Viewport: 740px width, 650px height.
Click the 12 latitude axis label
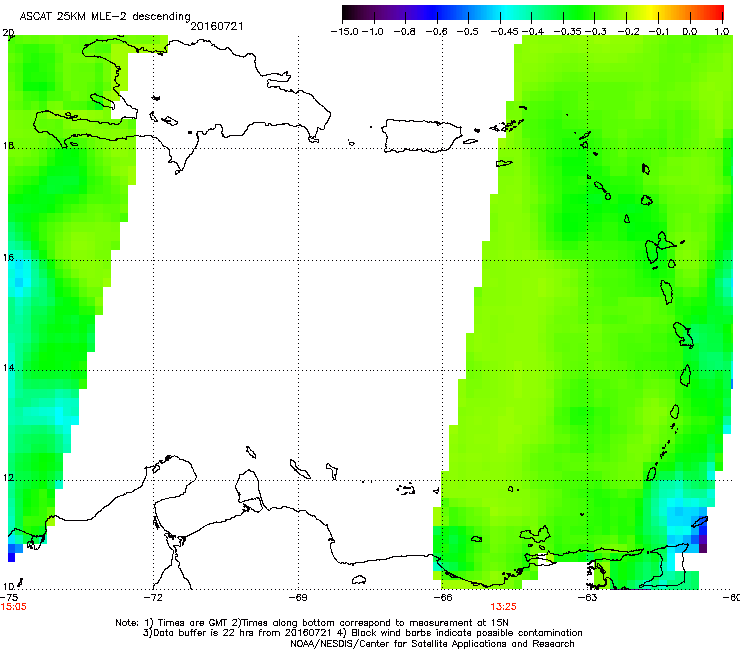(8, 478)
